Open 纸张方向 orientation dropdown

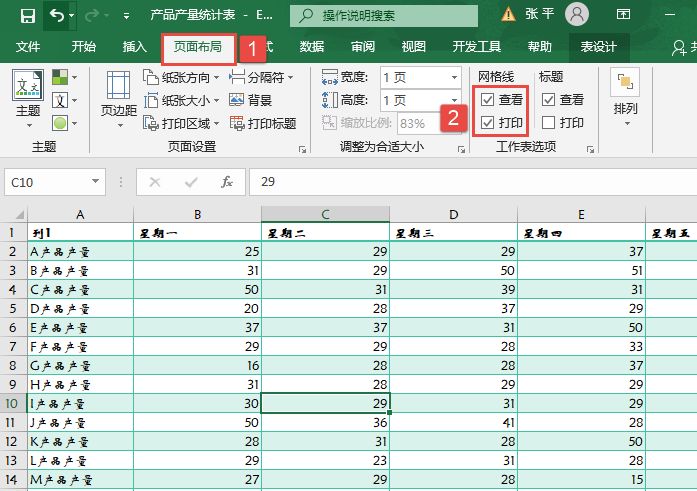pyautogui.click(x=181, y=77)
